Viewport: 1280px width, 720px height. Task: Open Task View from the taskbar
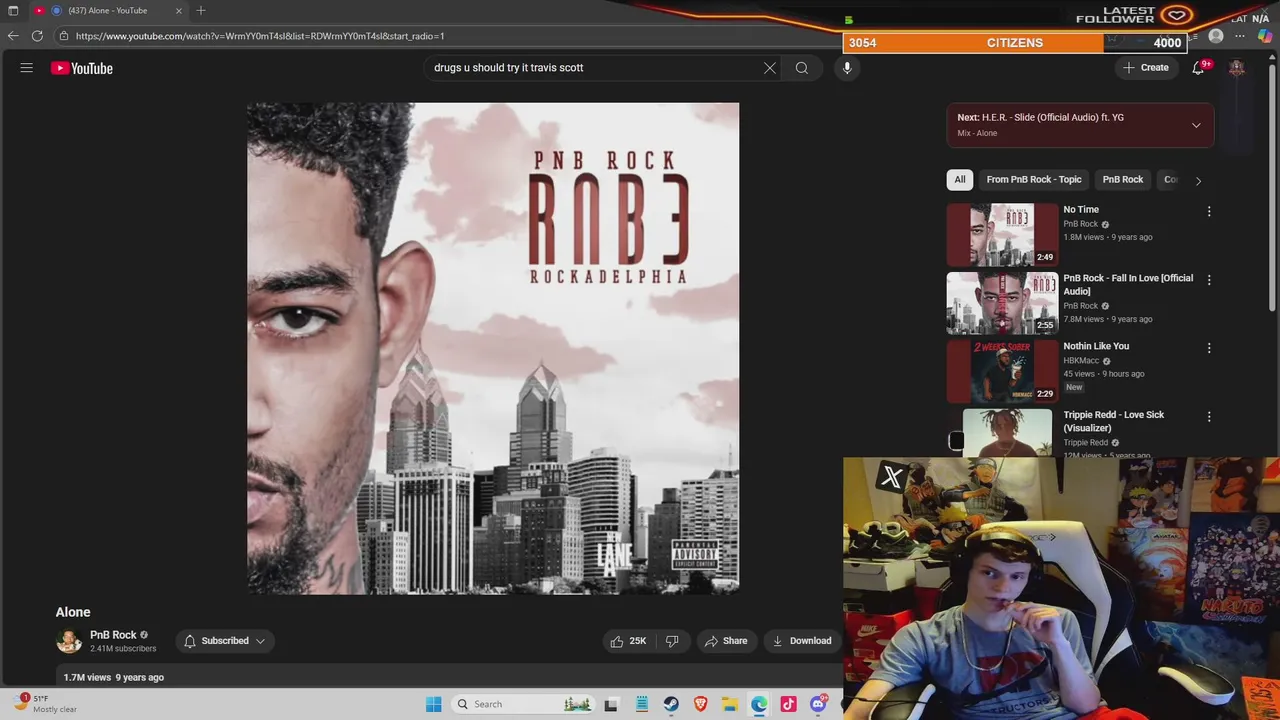tap(611, 704)
